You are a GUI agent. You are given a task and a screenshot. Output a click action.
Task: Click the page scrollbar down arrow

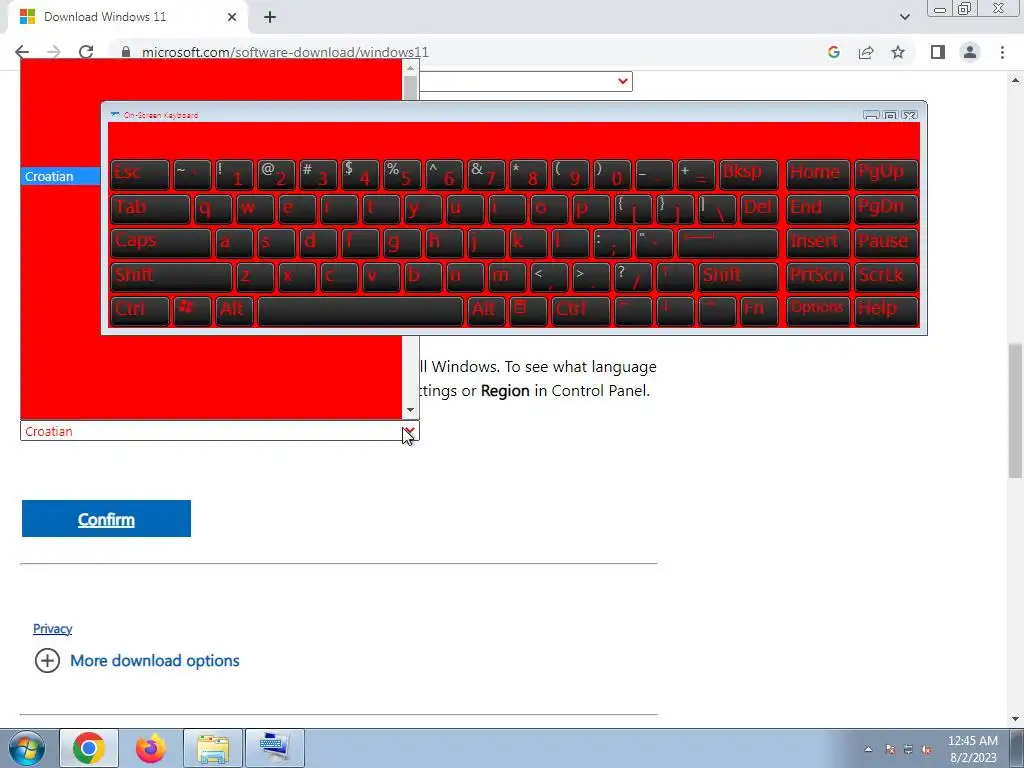point(1016,719)
